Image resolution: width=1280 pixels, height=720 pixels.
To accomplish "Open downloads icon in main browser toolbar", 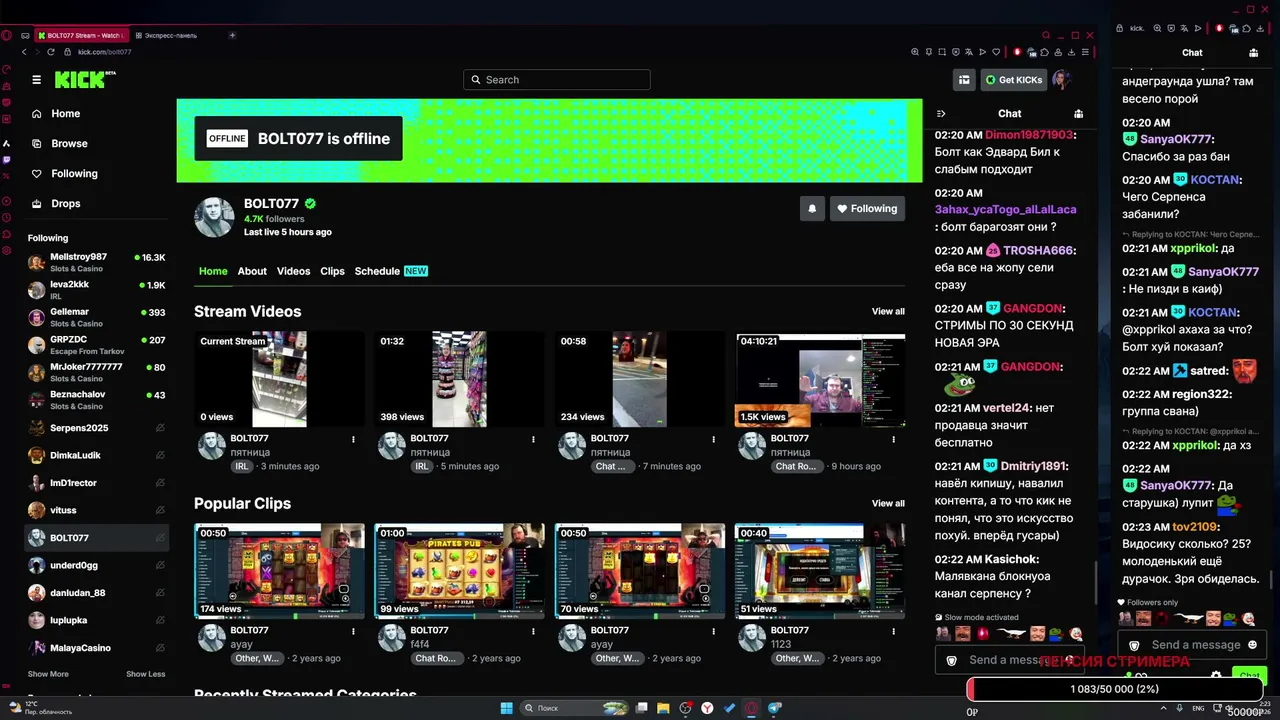I will point(1072,52).
